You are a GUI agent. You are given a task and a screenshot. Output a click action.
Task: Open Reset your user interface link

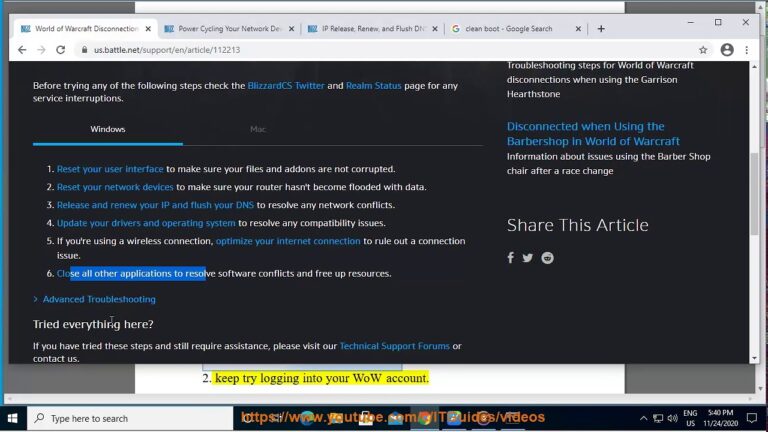point(110,169)
